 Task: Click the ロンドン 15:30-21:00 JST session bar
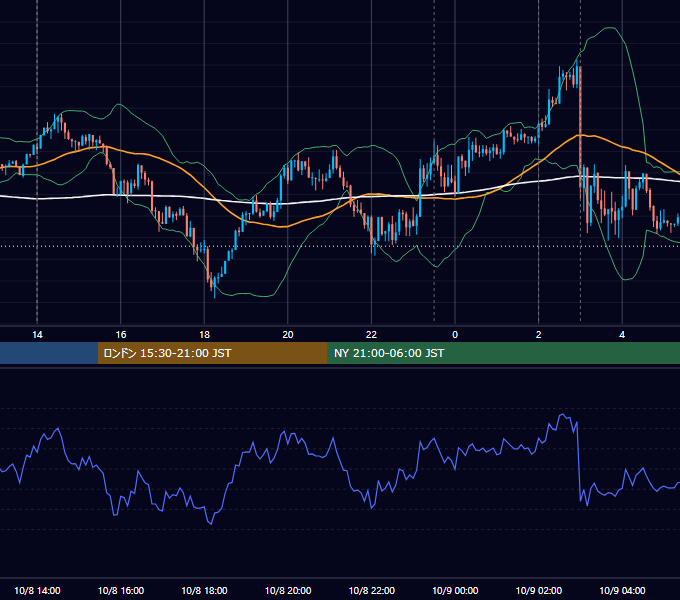pos(212,353)
